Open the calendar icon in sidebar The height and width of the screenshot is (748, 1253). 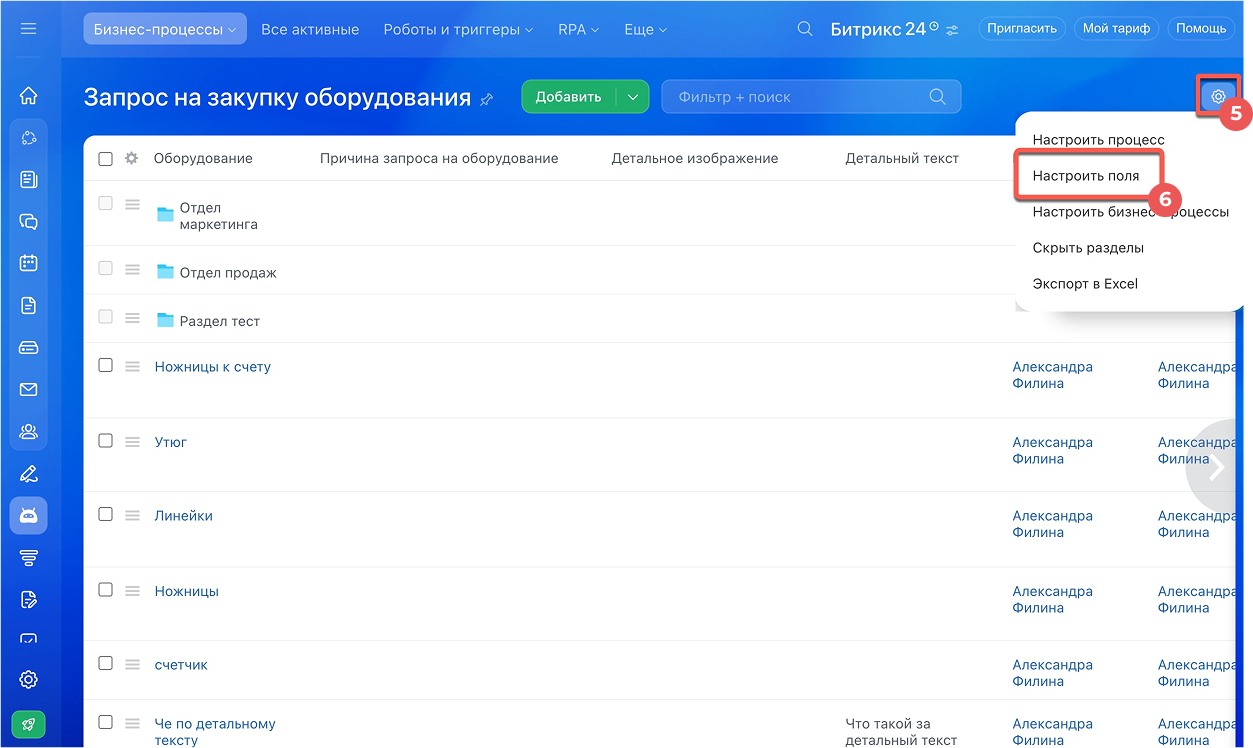tap(28, 264)
